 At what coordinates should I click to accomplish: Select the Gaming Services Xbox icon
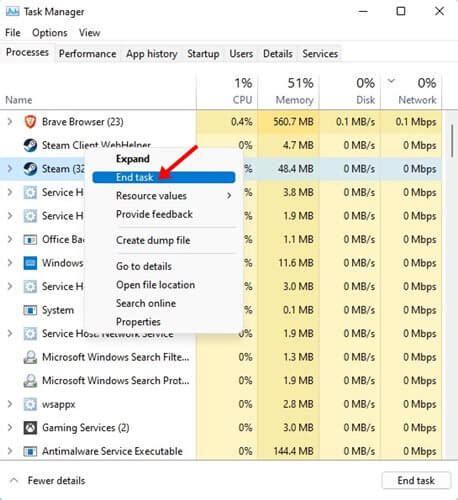[30, 428]
